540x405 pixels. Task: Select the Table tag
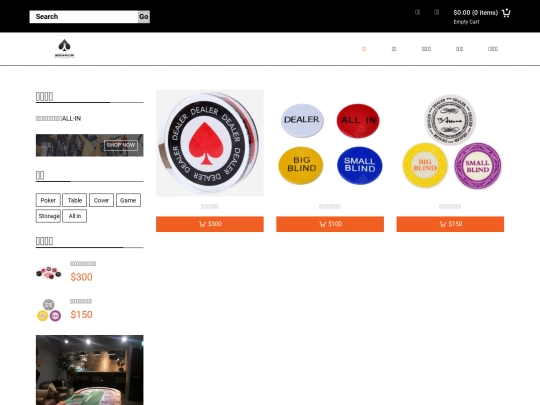click(74, 200)
